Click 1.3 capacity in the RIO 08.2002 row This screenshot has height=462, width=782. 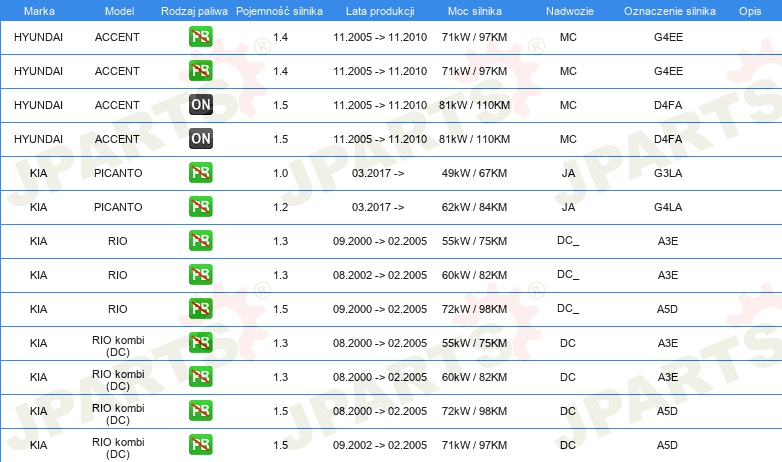tap(280, 275)
